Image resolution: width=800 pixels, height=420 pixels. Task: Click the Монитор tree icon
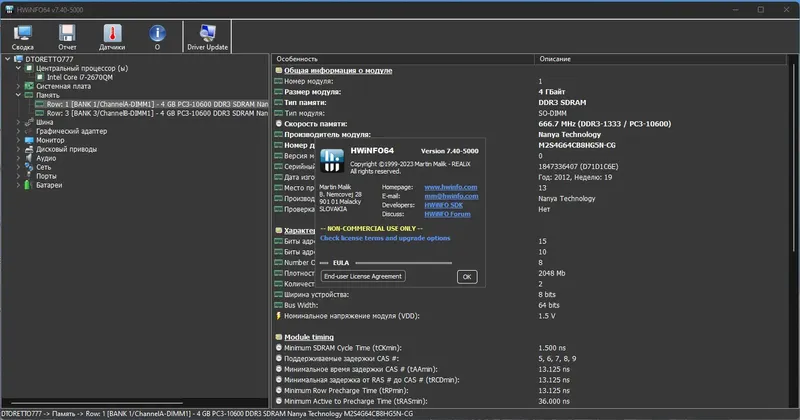pyautogui.click(x=29, y=140)
